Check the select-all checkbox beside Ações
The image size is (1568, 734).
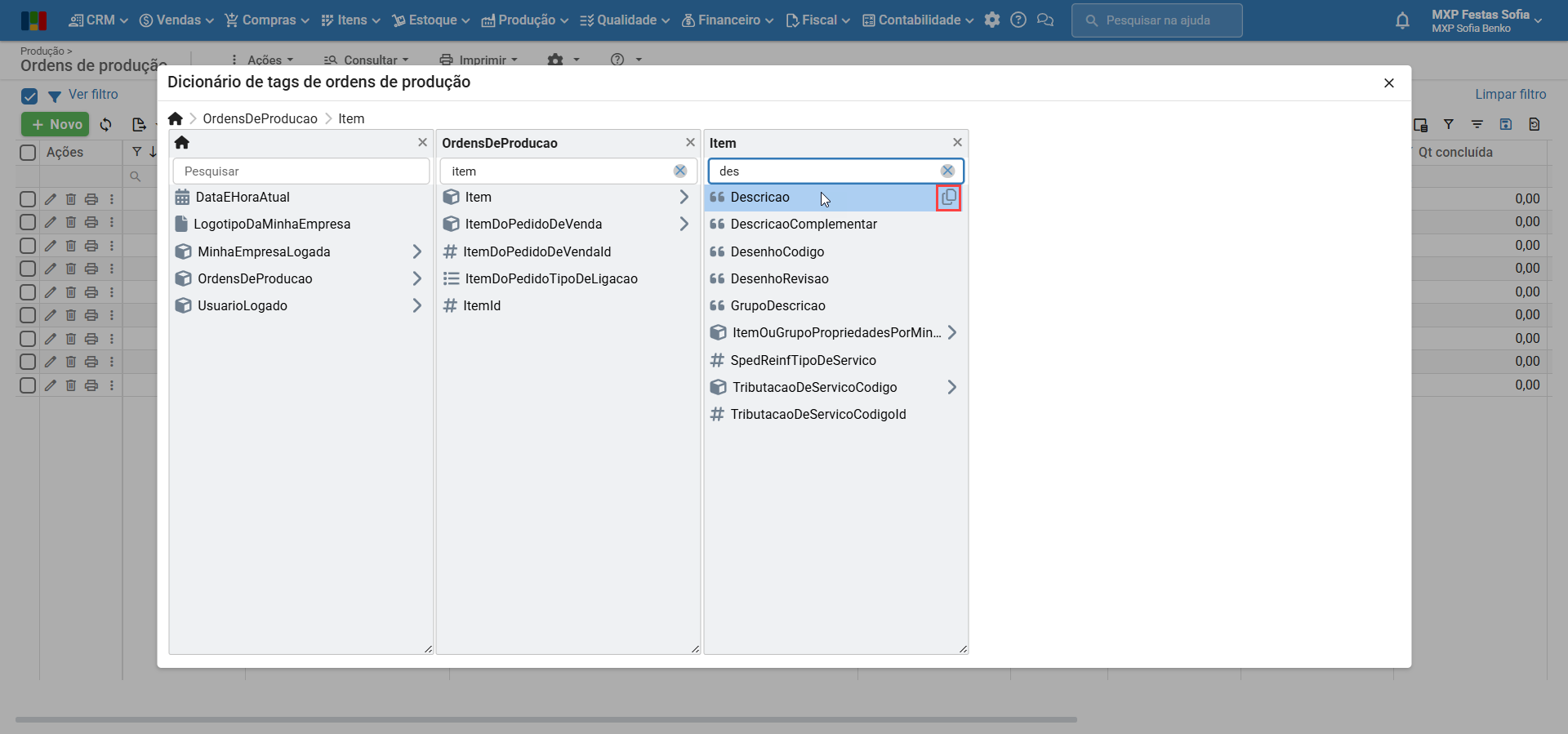(x=28, y=153)
